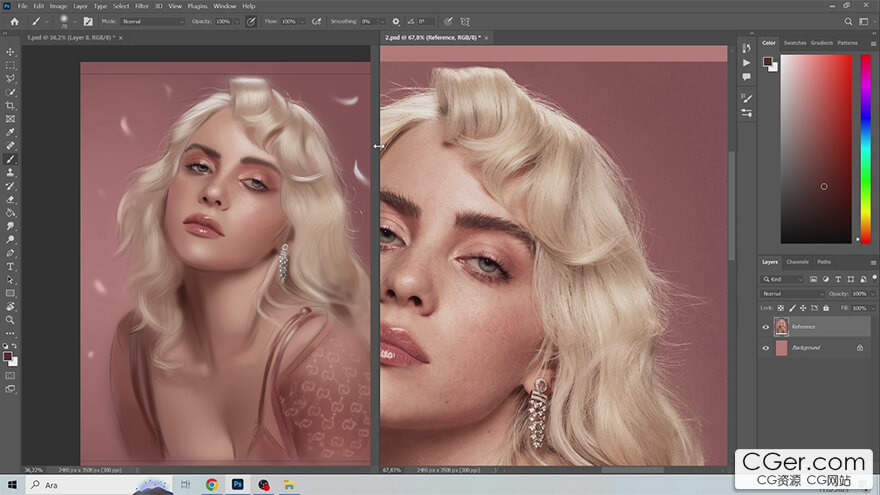Select the Polygonal Lasso tool
Viewport: 880px width, 495px height.
coord(10,79)
